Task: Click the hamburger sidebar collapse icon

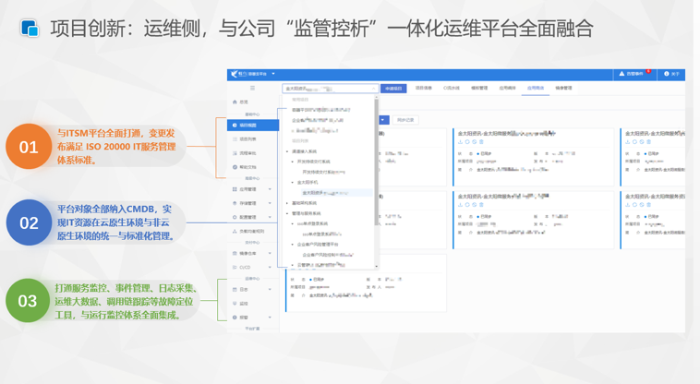Action: [x=252, y=88]
